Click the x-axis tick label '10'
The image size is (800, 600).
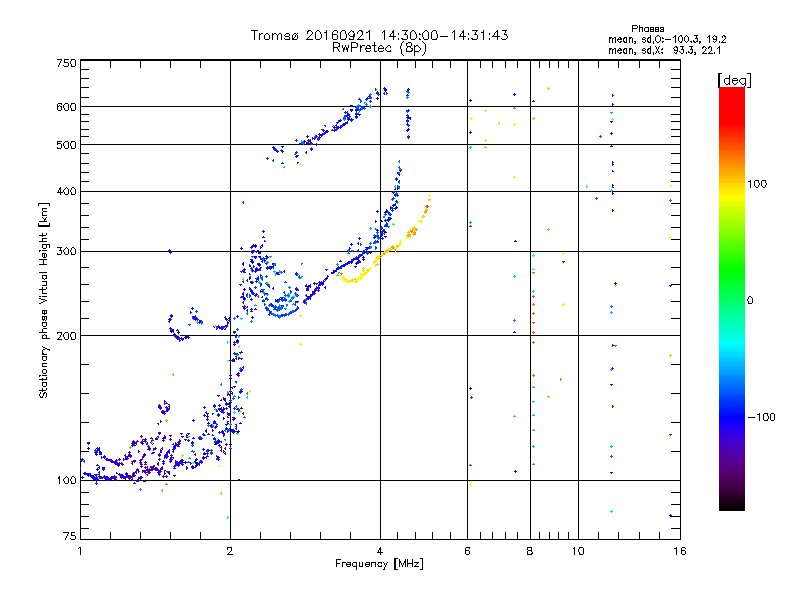coord(578,551)
